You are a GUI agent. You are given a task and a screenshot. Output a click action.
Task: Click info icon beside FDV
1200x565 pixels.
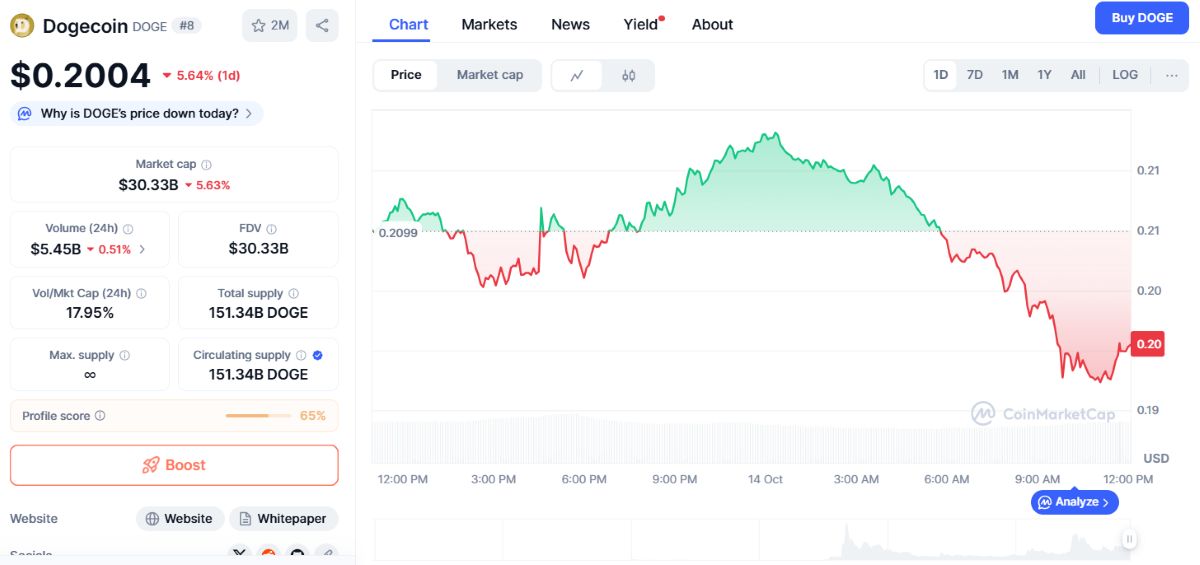pos(272,229)
